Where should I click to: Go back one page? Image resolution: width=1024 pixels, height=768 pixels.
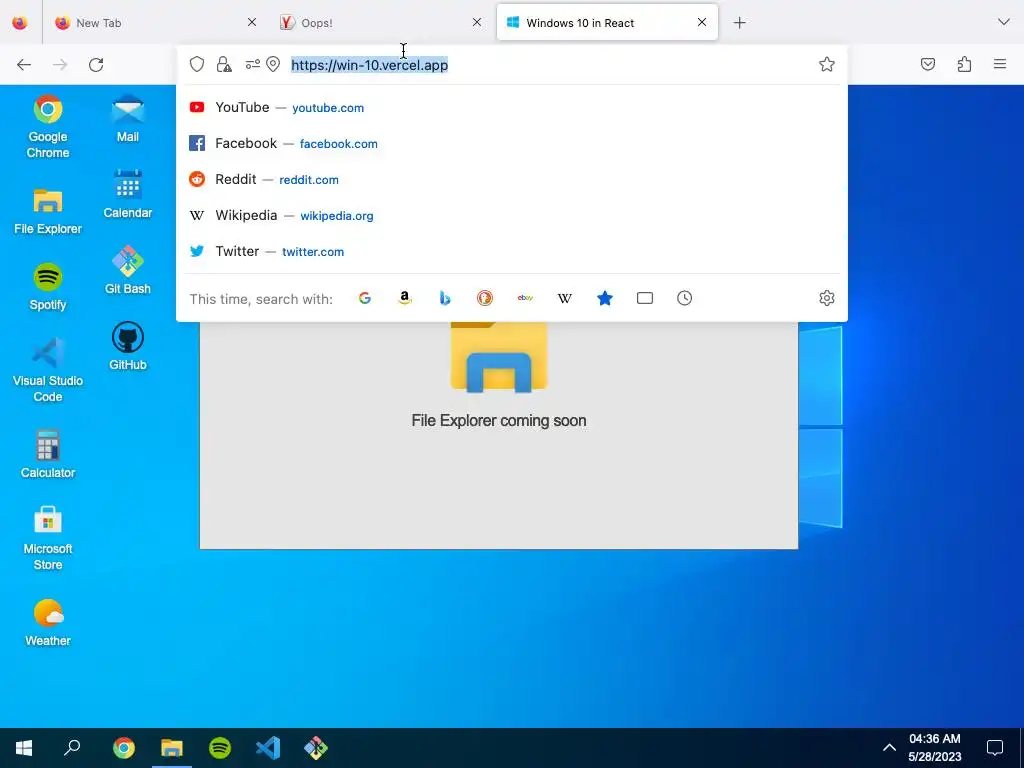pos(24,65)
